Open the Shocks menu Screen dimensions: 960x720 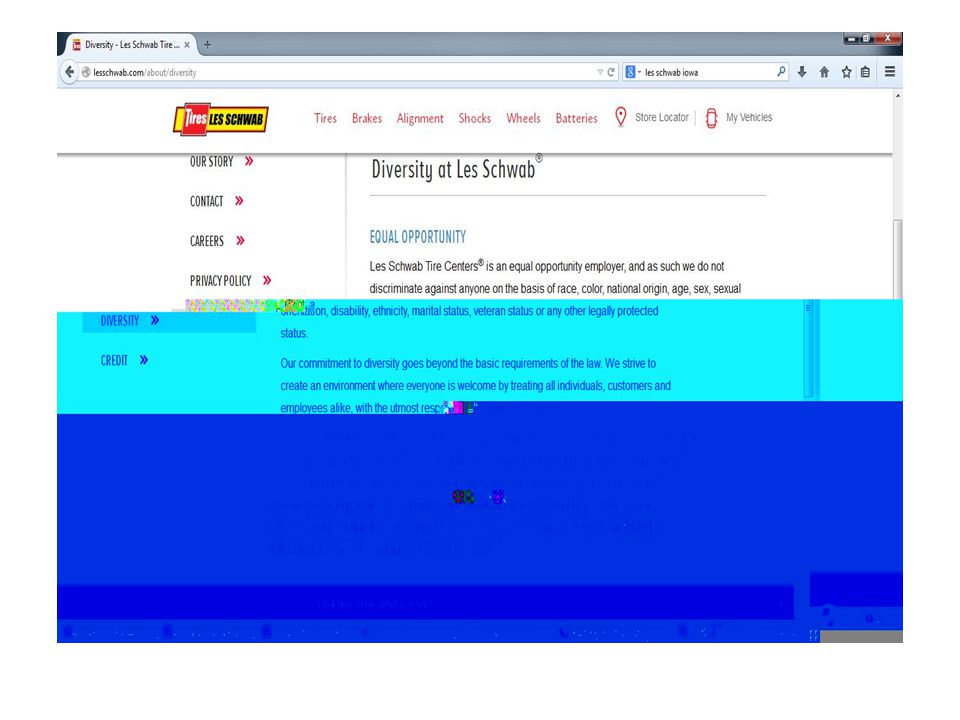click(474, 118)
